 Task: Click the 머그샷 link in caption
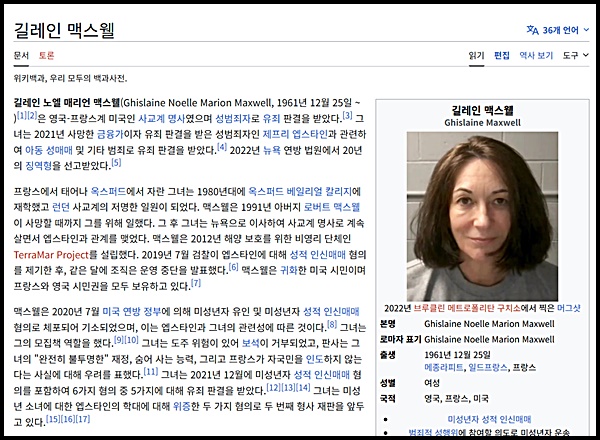tap(569, 308)
